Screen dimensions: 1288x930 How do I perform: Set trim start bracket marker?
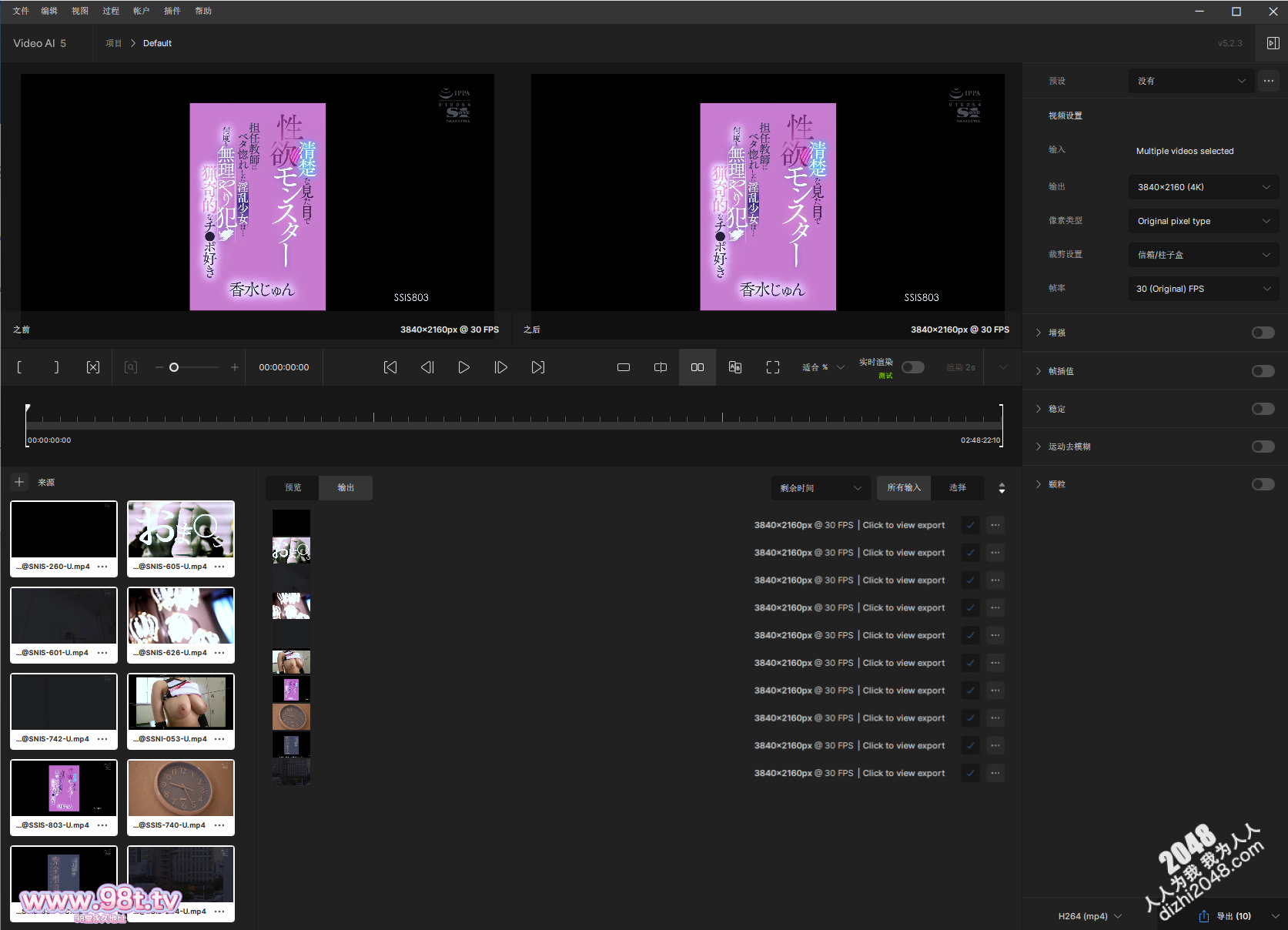(19, 367)
